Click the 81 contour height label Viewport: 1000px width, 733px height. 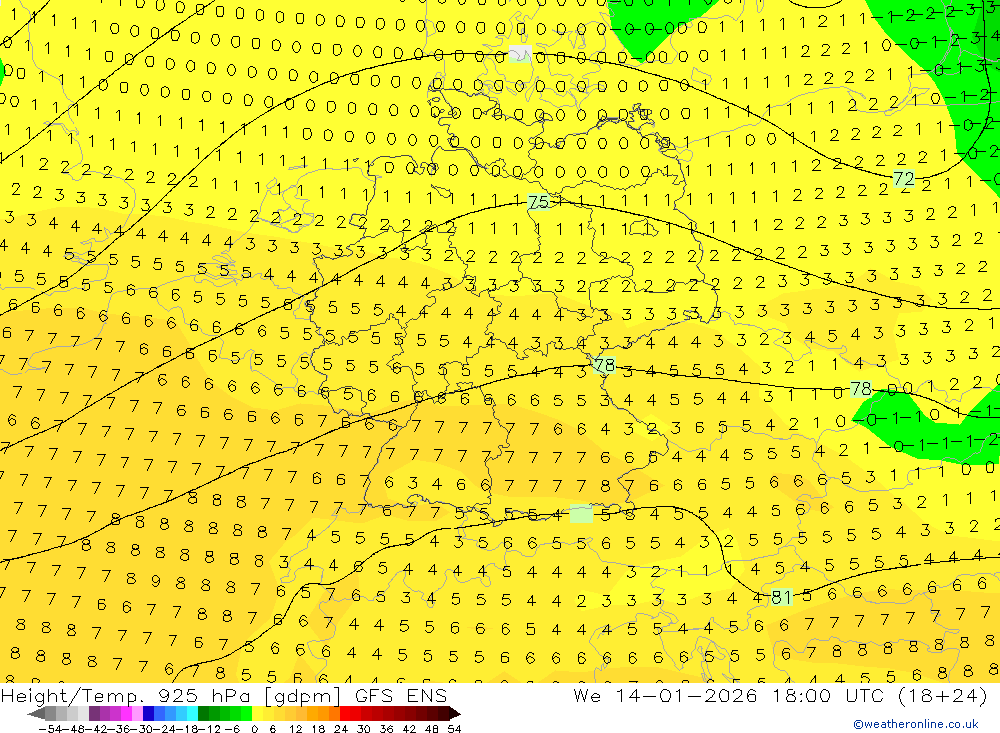coord(781,597)
